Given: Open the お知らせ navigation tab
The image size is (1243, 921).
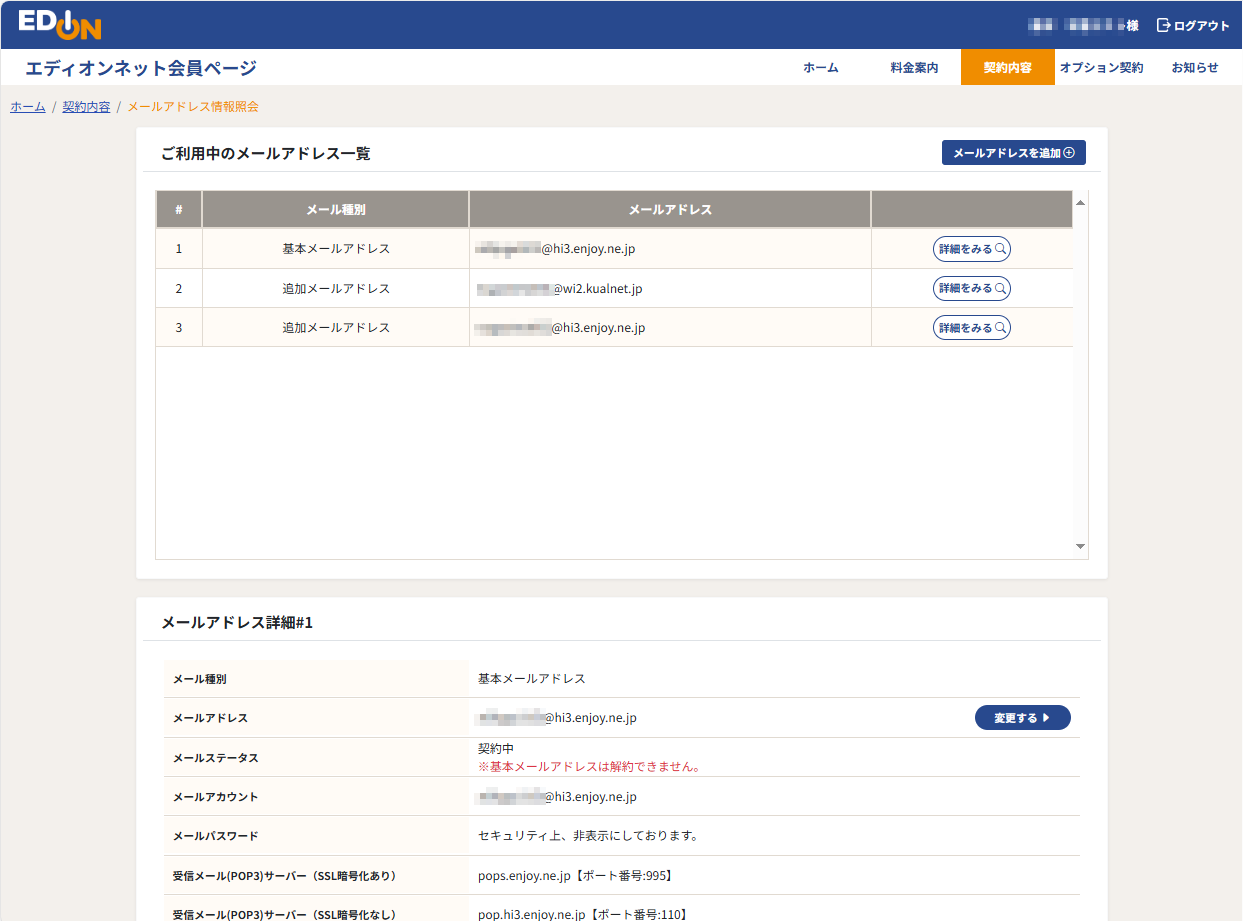Looking at the screenshot, I should pyautogui.click(x=1194, y=67).
